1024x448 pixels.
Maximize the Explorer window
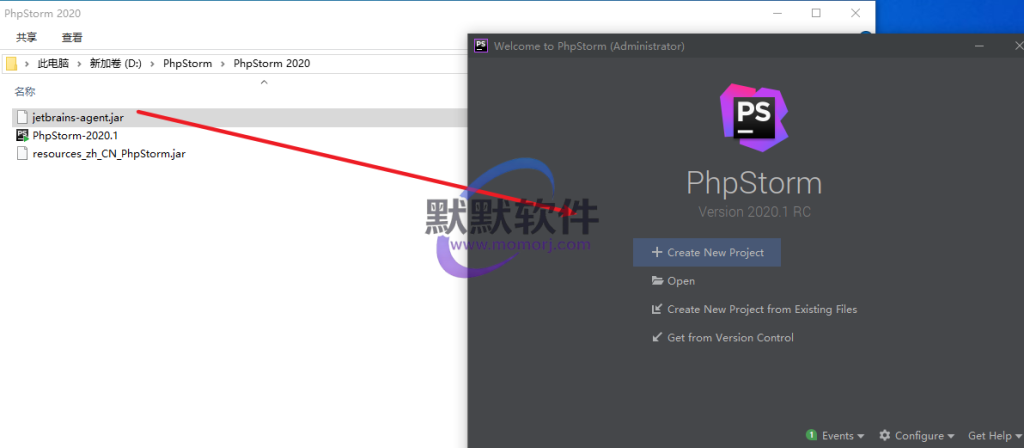[816, 13]
